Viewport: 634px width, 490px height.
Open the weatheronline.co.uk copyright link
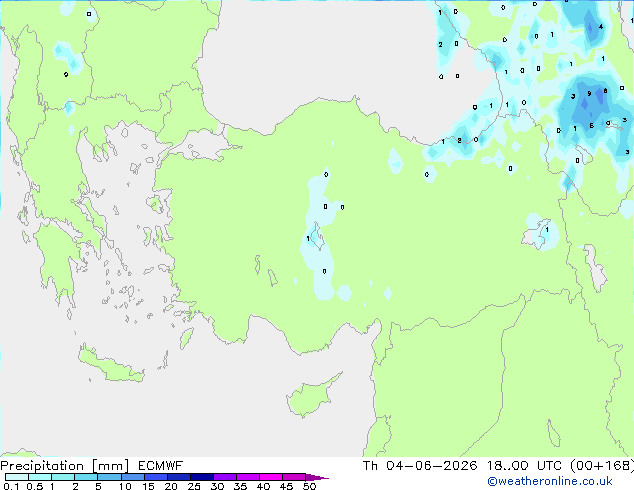pos(550,481)
